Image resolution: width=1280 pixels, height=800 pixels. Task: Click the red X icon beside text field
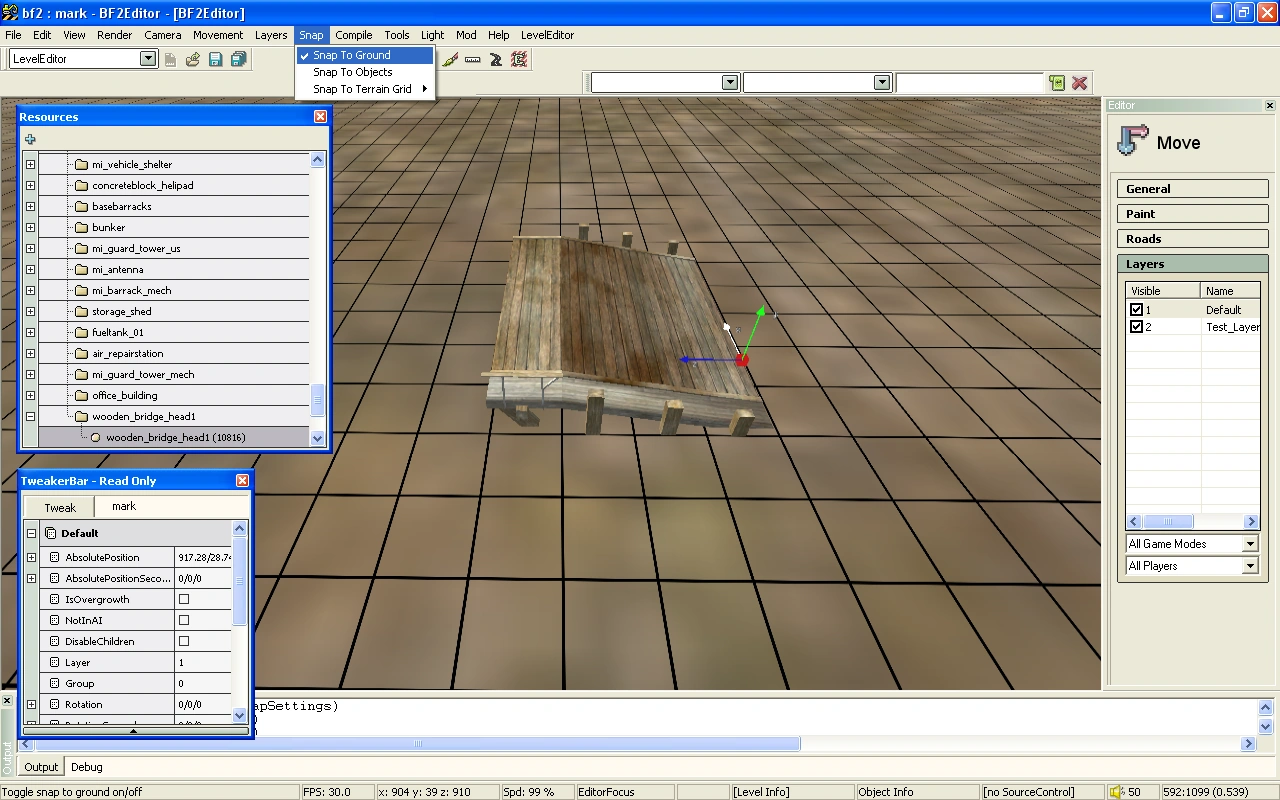[1080, 83]
